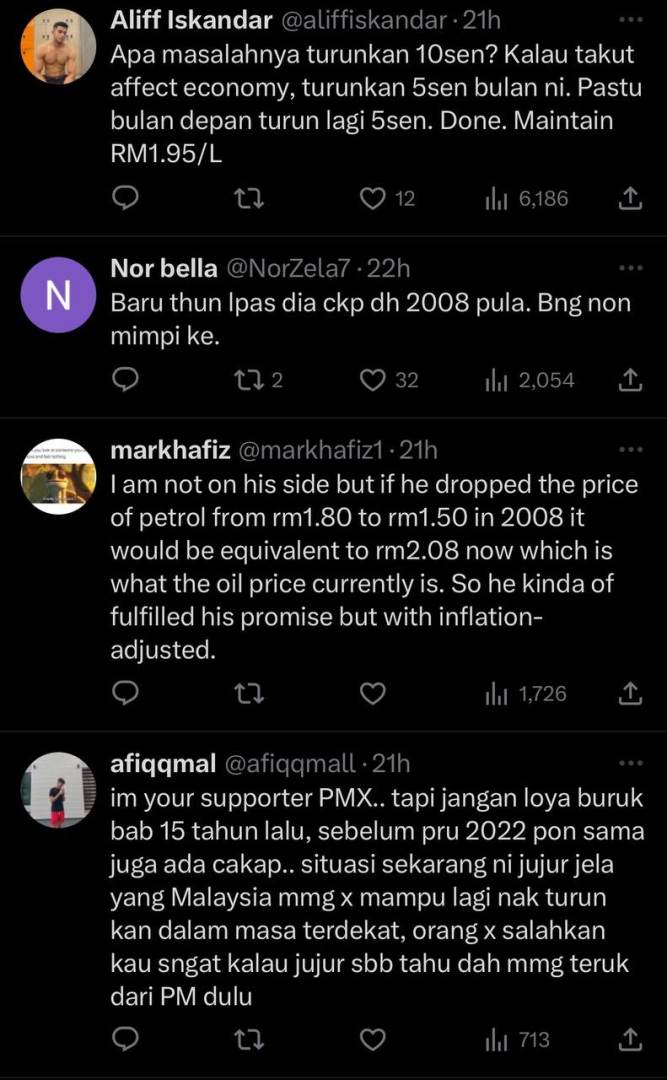Open more options on Aliff Iskandar's tweet
The width and height of the screenshot is (667, 1080).
click(x=630, y=20)
